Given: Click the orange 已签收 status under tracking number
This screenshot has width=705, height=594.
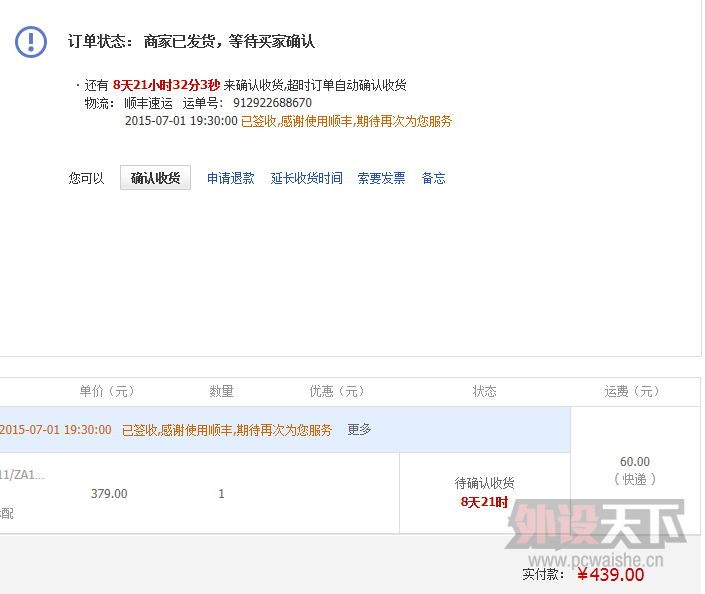Looking at the screenshot, I should tap(346, 121).
